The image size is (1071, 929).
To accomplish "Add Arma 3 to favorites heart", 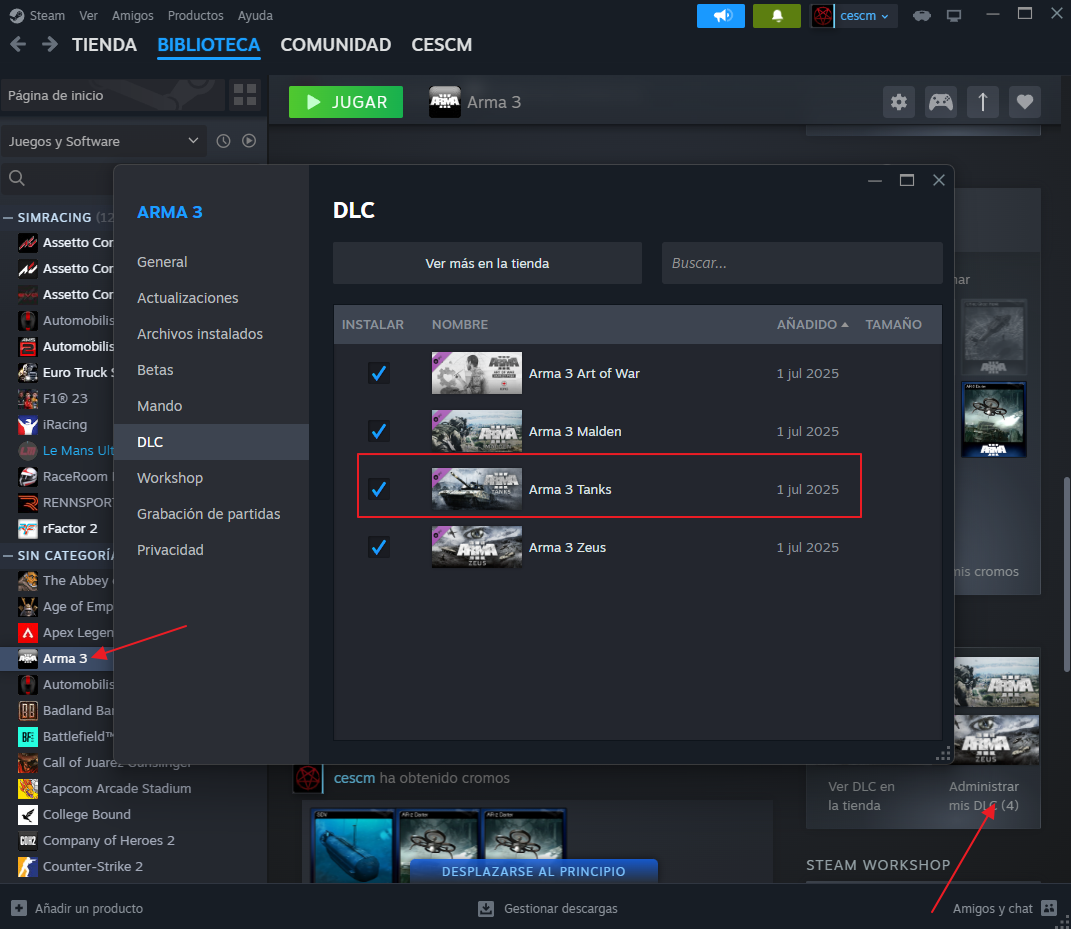I will [x=1024, y=102].
